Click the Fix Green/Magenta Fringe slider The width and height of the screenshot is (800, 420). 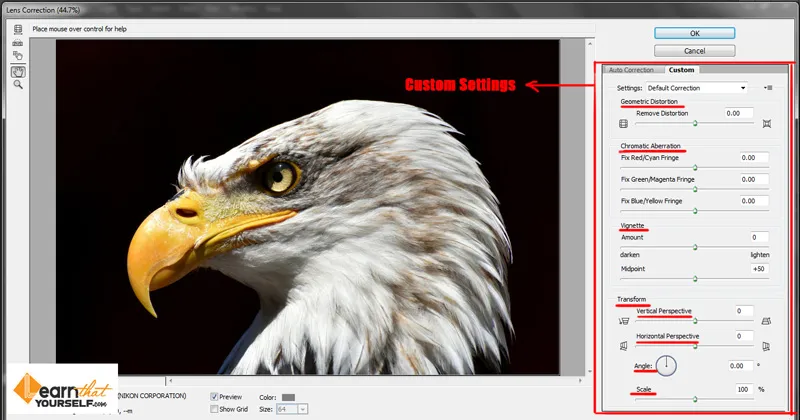point(694,189)
